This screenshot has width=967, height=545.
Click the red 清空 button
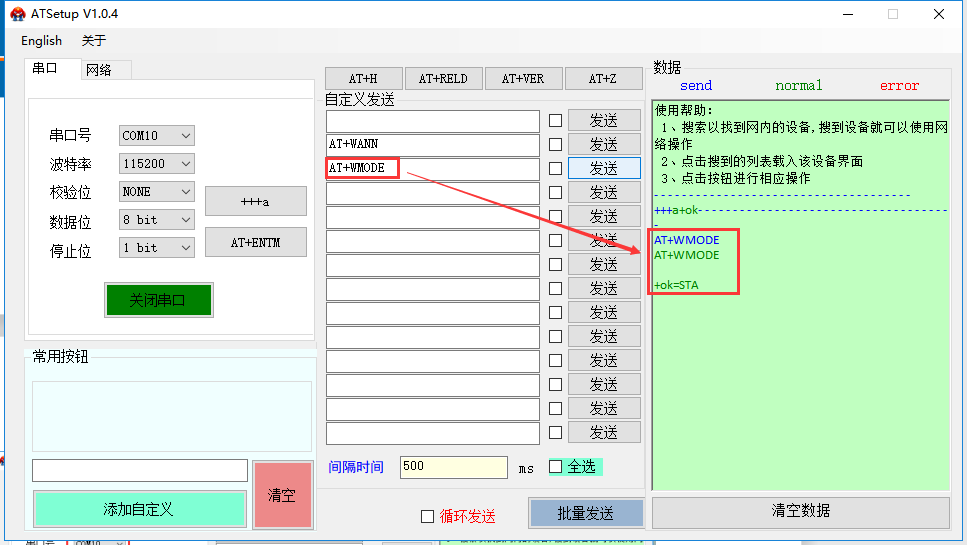tap(282, 495)
